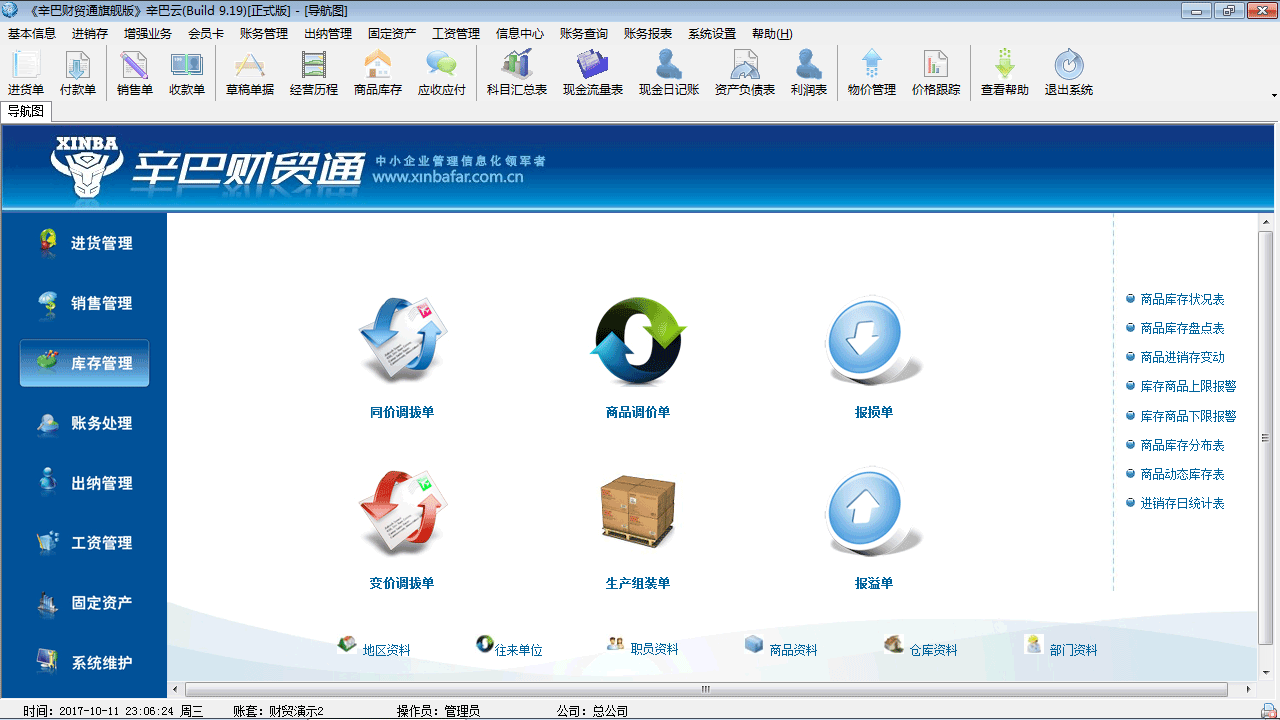Click the horizontal scrollbar right arrow

coord(1249,689)
